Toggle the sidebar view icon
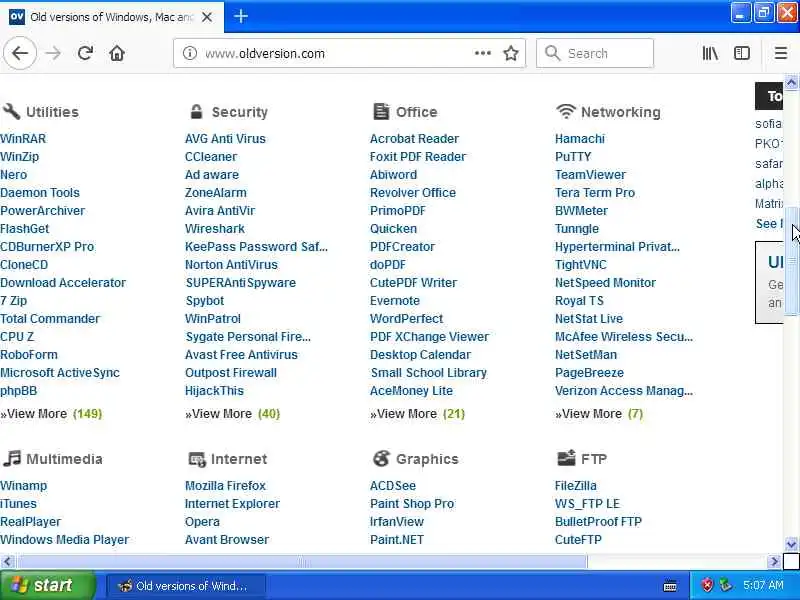 (742, 53)
